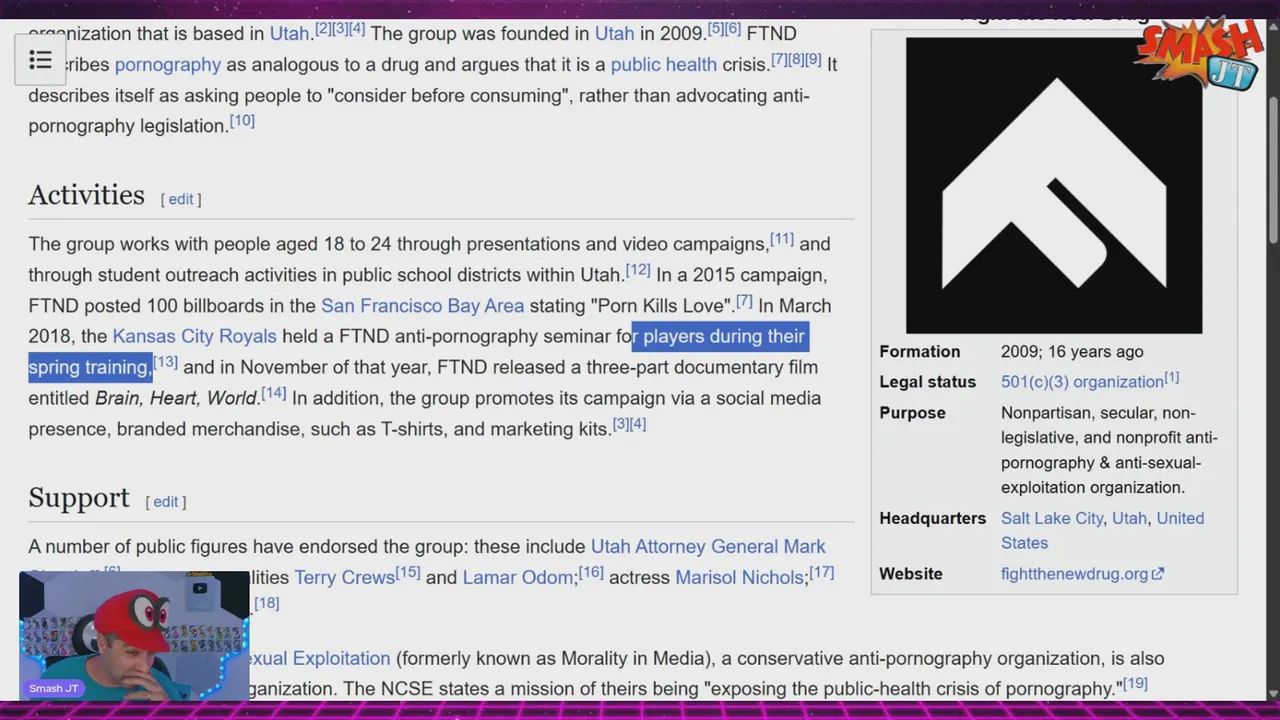Follow the public health link
1280x720 pixels.
click(x=663, y=64)
